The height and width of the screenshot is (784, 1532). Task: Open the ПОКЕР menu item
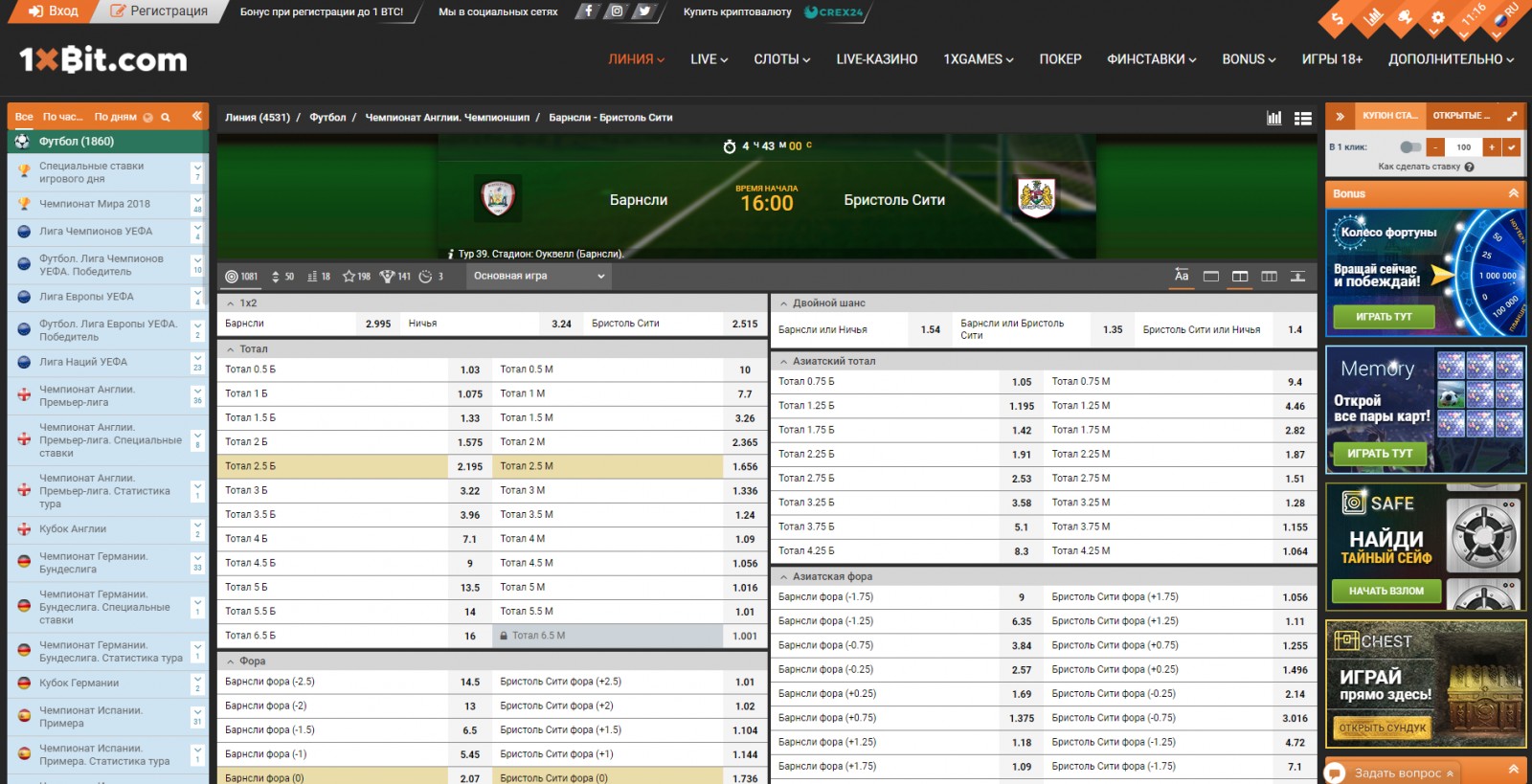coord(1060,59)
